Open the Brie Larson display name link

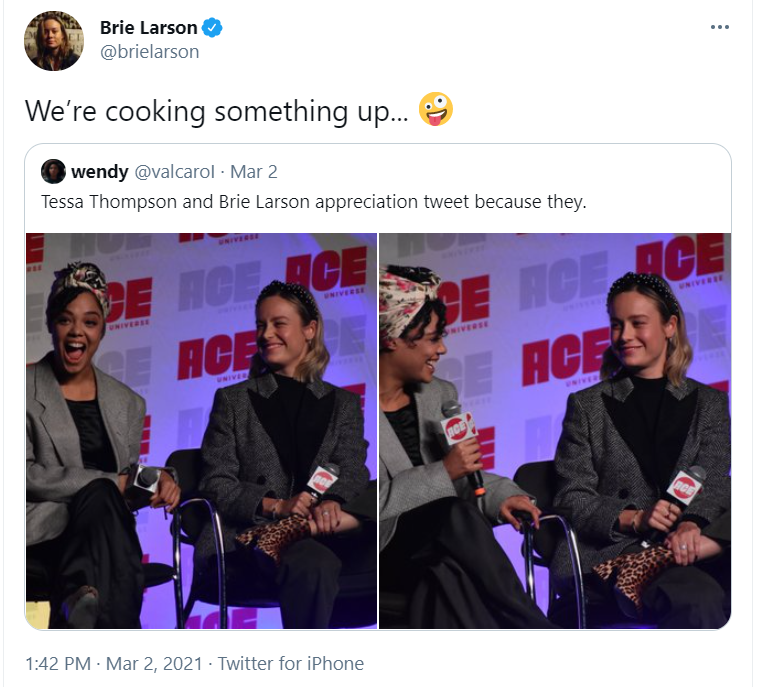pos(149,28)
